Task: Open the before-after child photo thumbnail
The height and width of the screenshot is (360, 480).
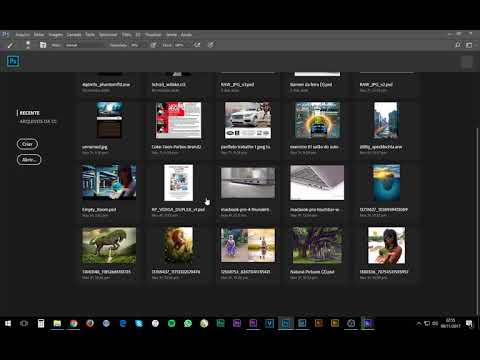Action: coord(248,245)
